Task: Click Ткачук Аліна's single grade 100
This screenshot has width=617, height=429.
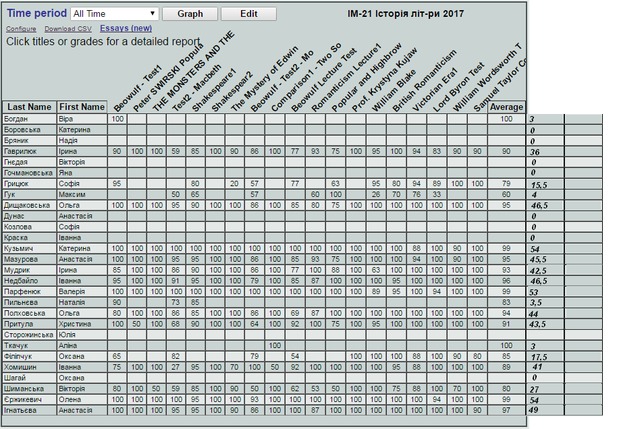Action: (x=275, y=346)
